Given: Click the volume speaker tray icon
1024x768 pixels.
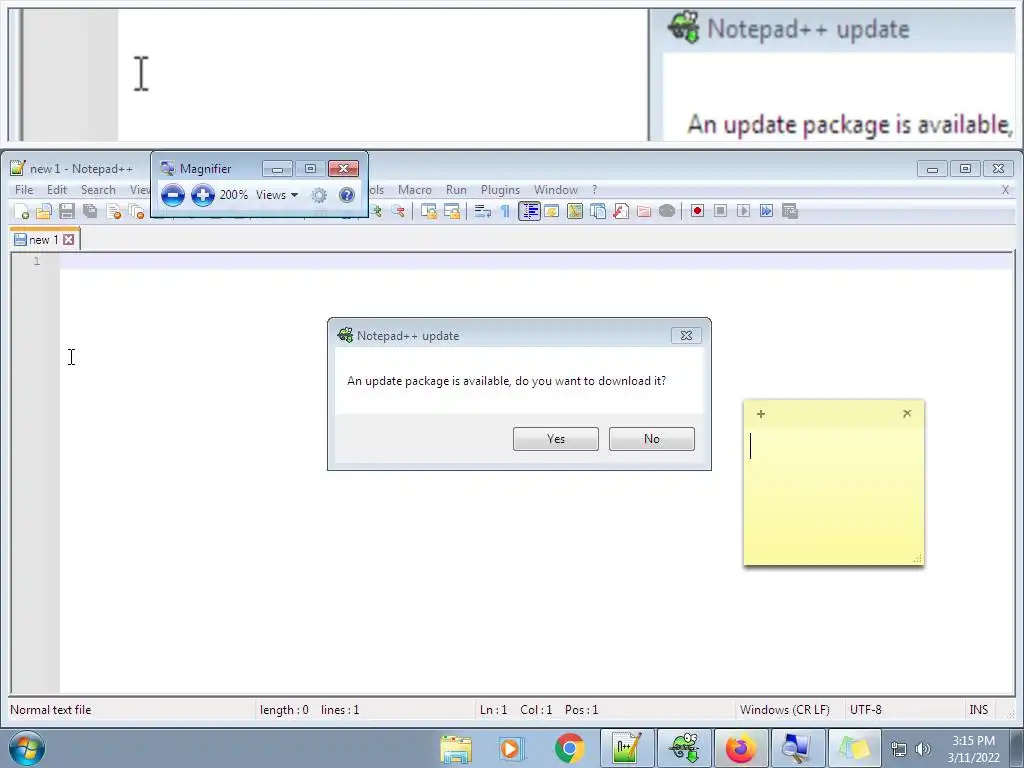Looking at the screenshot, I should [923, 749].
